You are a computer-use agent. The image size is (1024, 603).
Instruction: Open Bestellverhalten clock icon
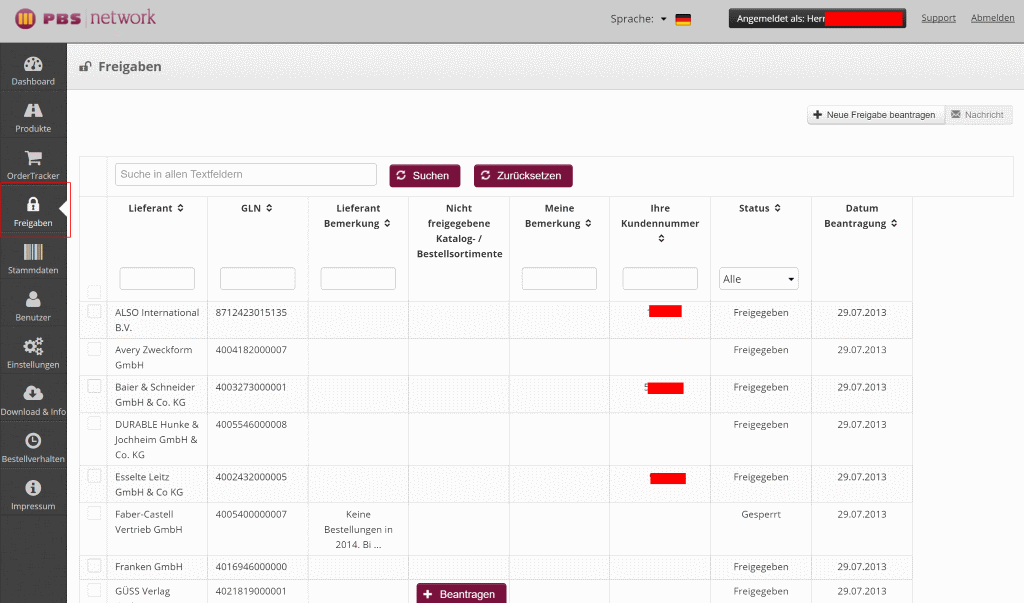33,441
